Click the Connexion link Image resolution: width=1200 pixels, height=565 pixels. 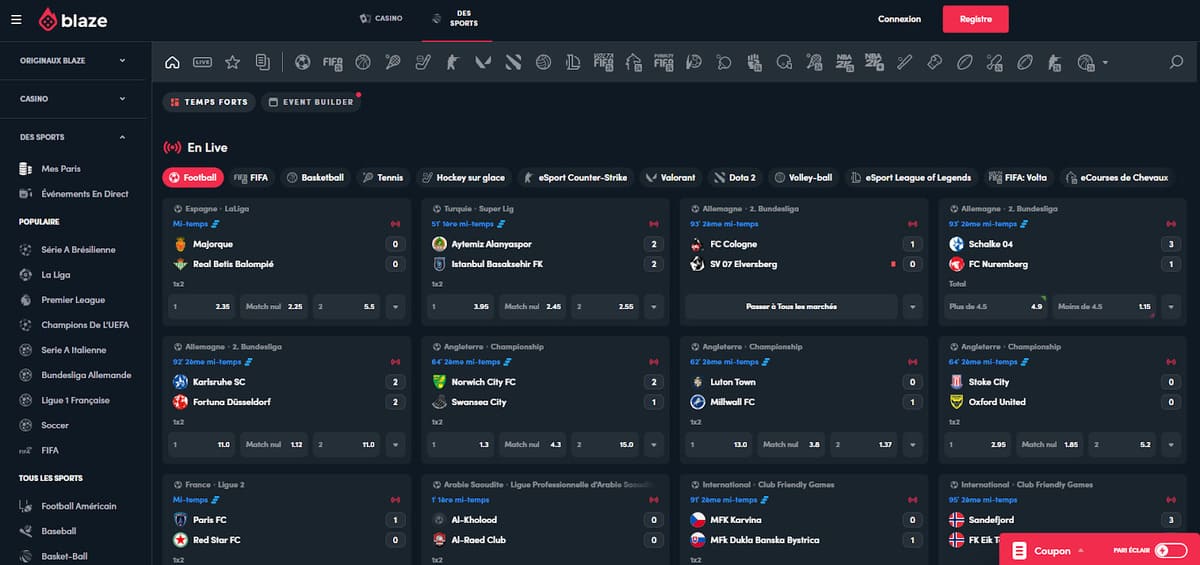[899, 19]
